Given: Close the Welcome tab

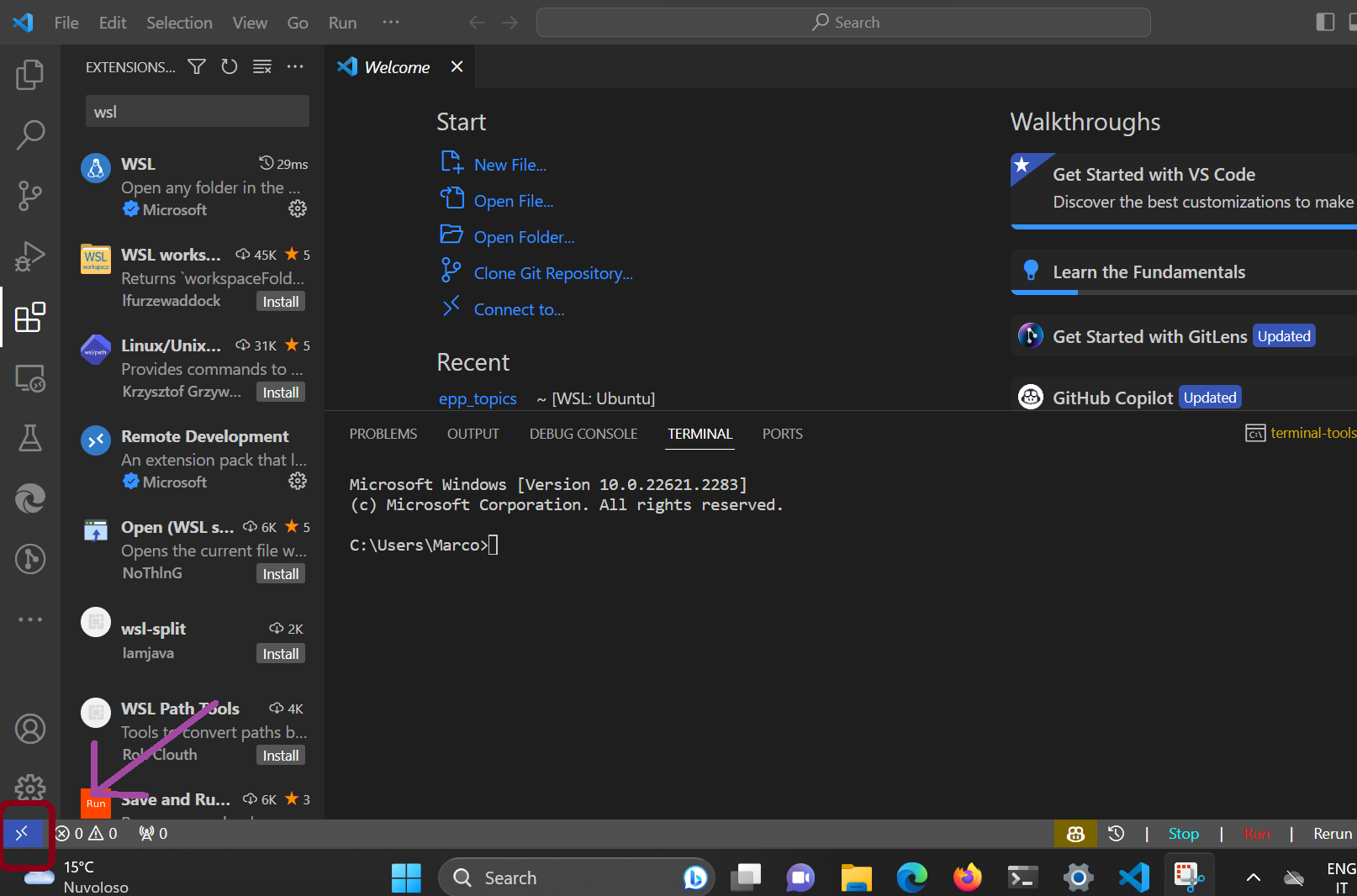Looking at the screenshot, I should (457, 66).
